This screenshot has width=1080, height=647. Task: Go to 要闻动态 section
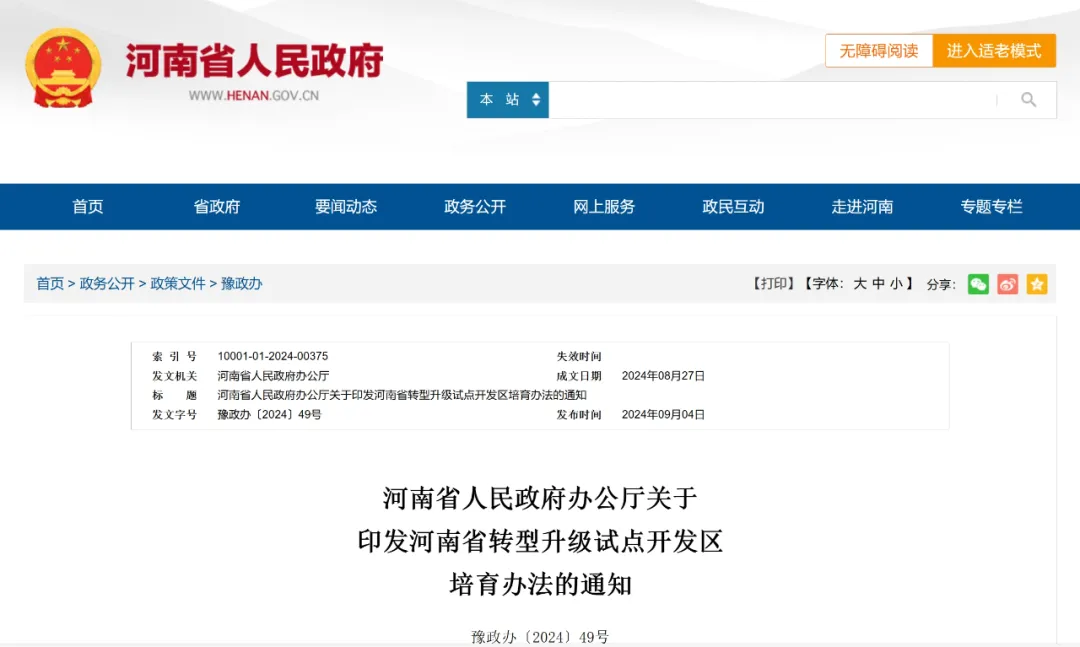[x=346, y=207]
